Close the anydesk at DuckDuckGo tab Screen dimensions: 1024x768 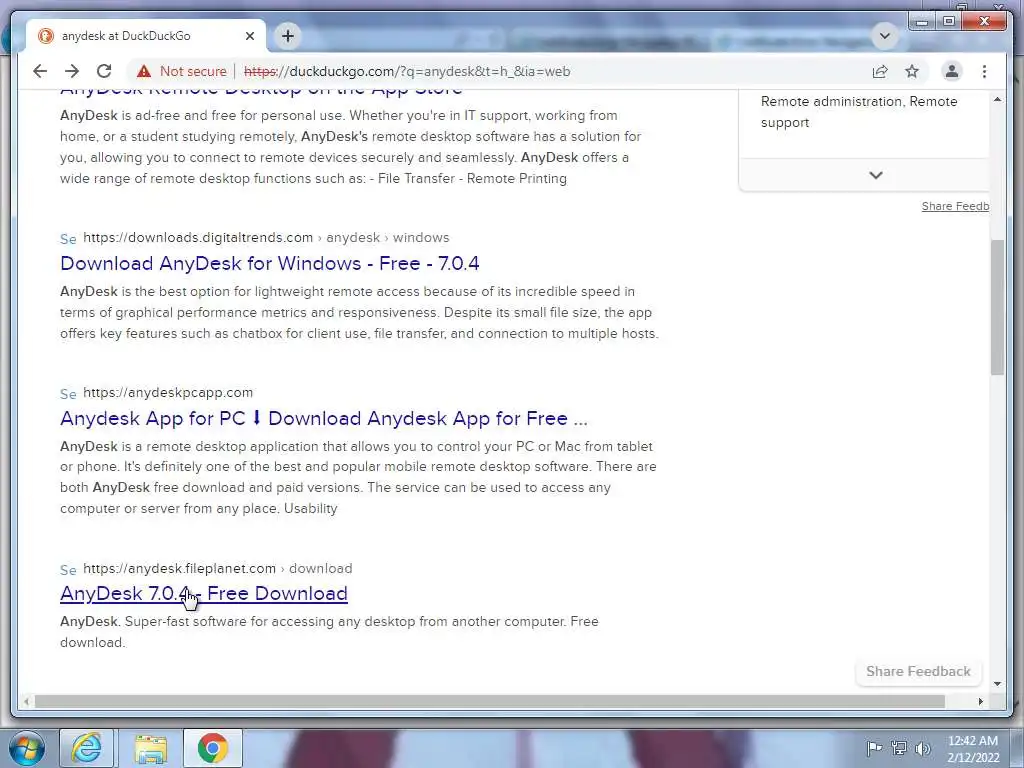point(249,36)
